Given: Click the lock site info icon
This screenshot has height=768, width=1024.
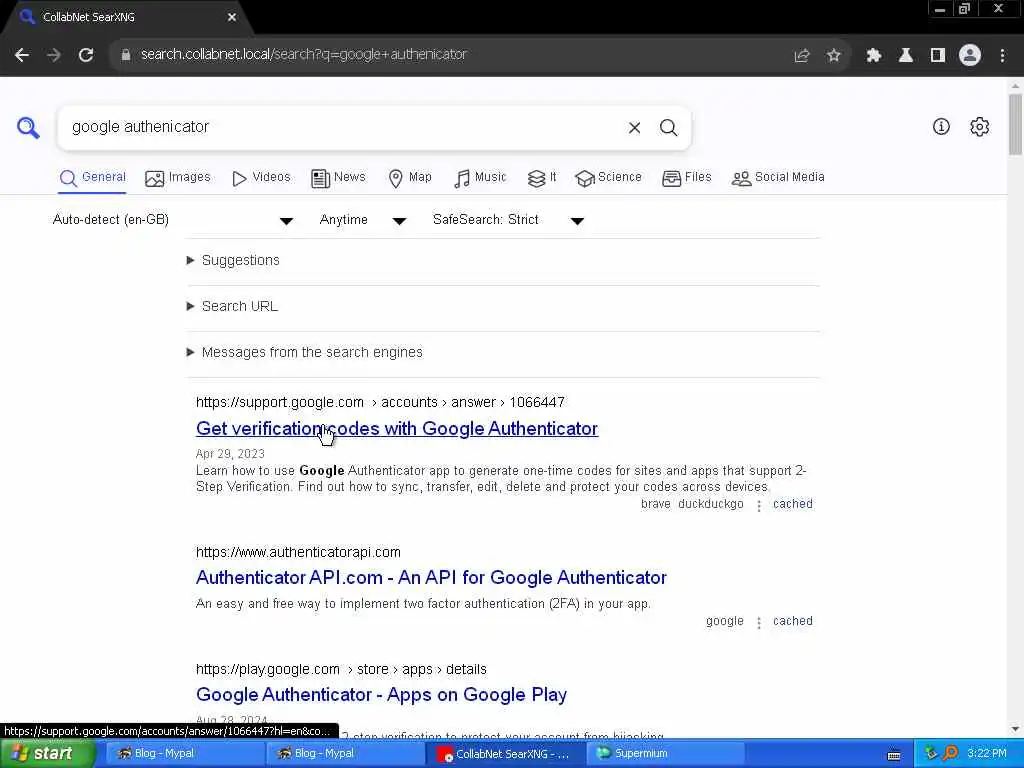Looking at the screenshot, I should point(126,55).
